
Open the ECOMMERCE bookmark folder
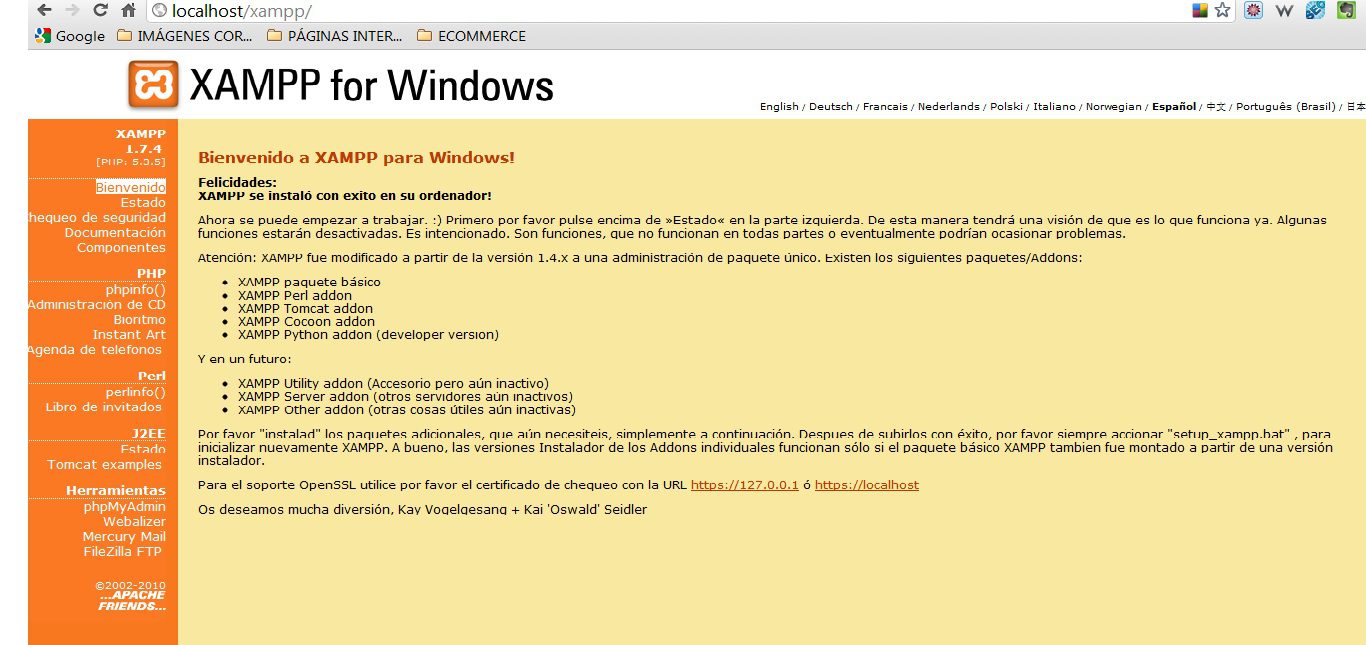coord(471,36)
